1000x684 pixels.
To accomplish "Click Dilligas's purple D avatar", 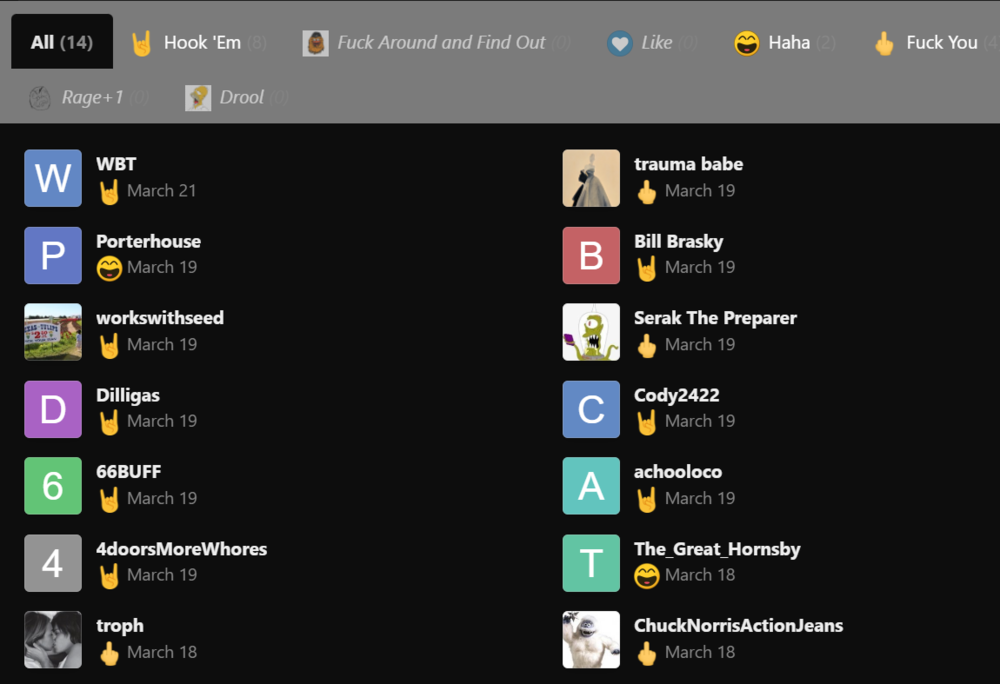I will [53, 409].
